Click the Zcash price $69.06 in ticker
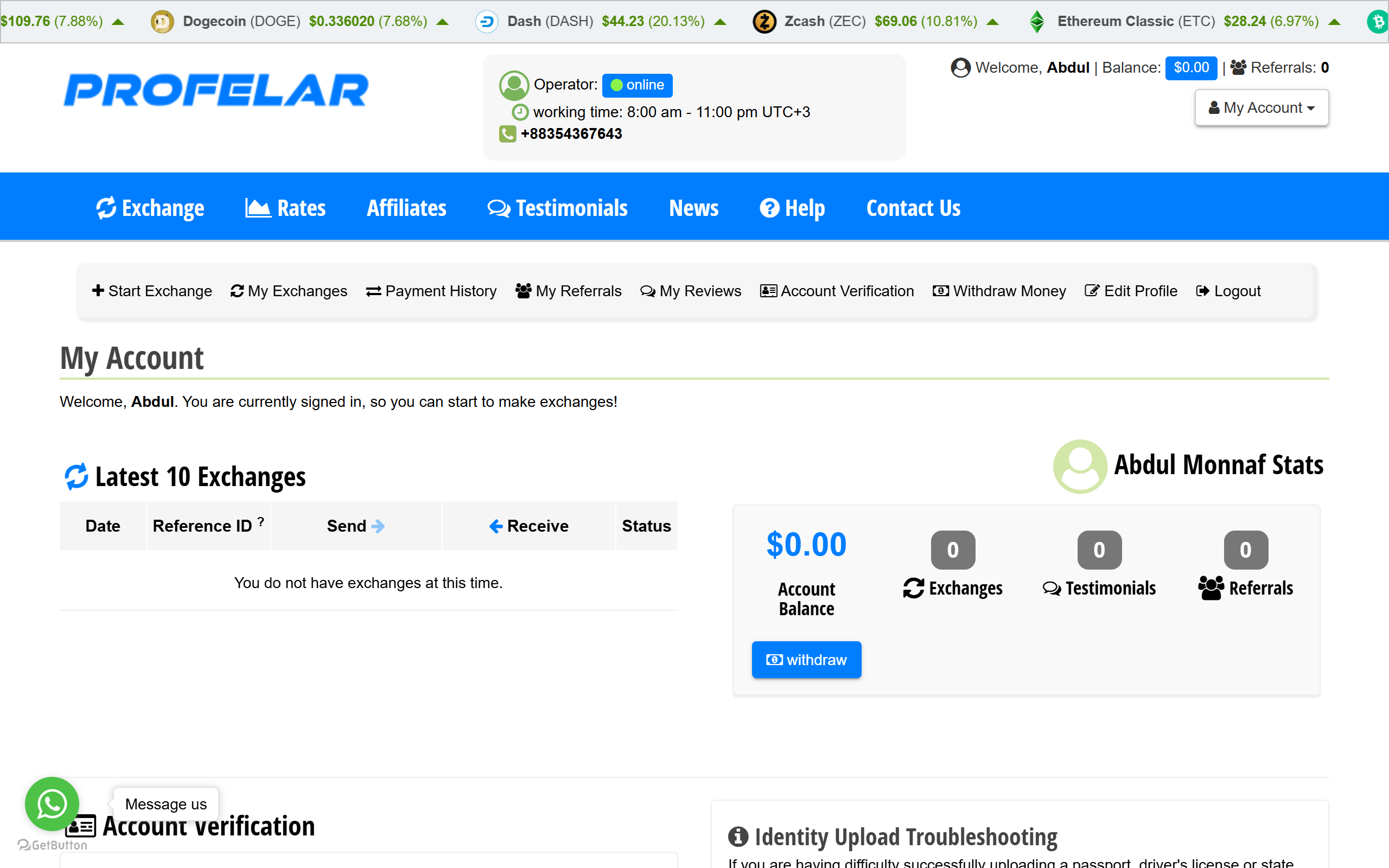 coord(895,21)
